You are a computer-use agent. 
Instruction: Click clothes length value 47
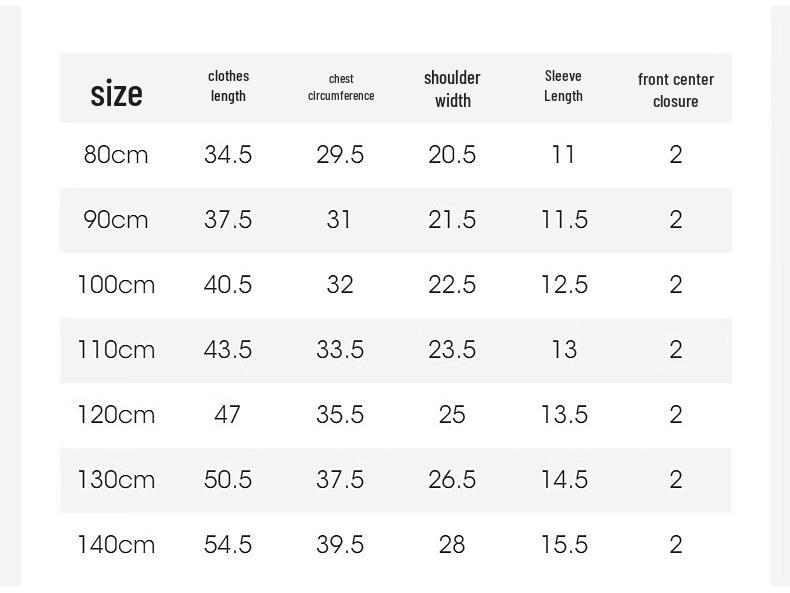pyautogui.click(x=227, y=414)
